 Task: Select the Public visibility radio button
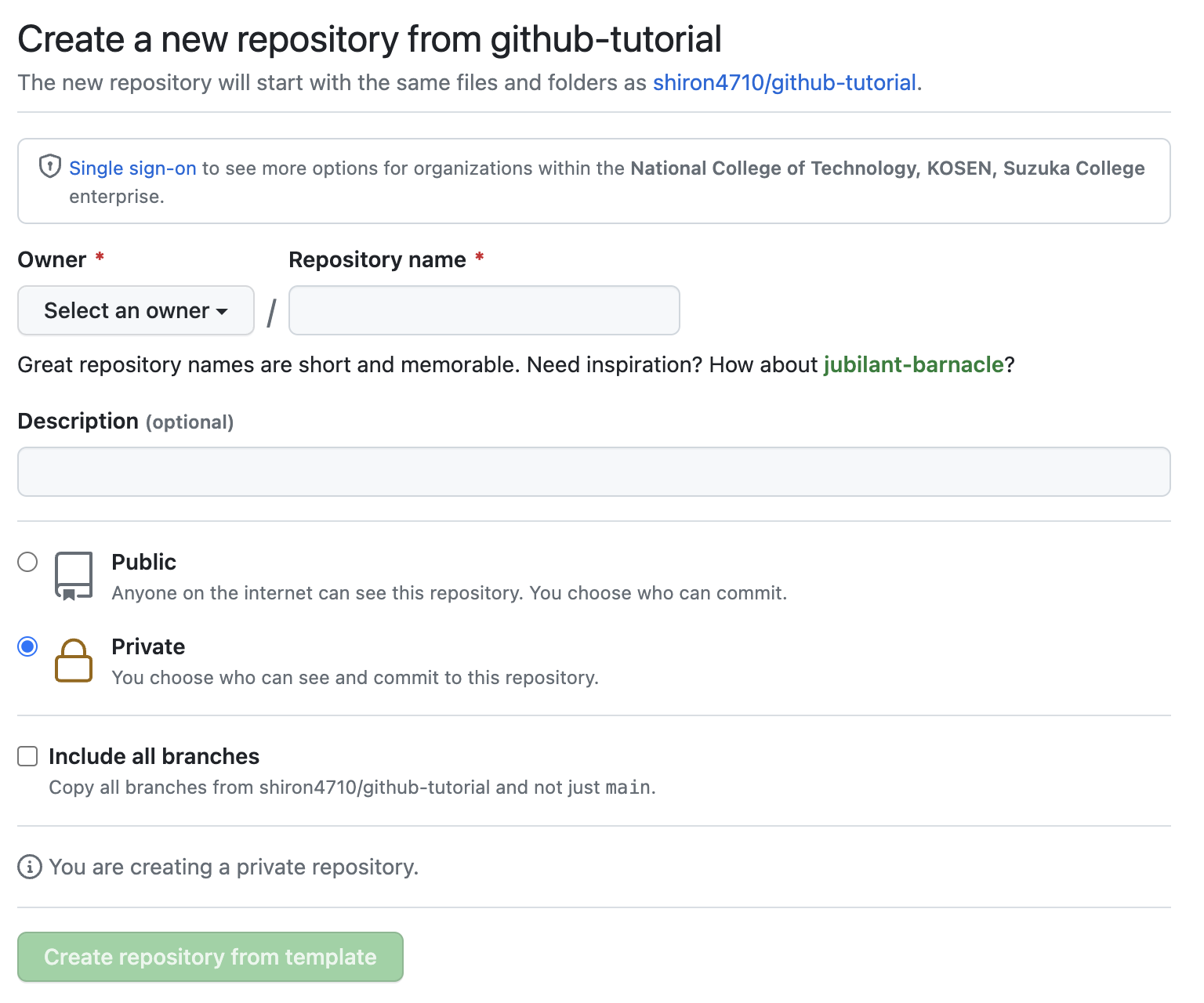27,562
